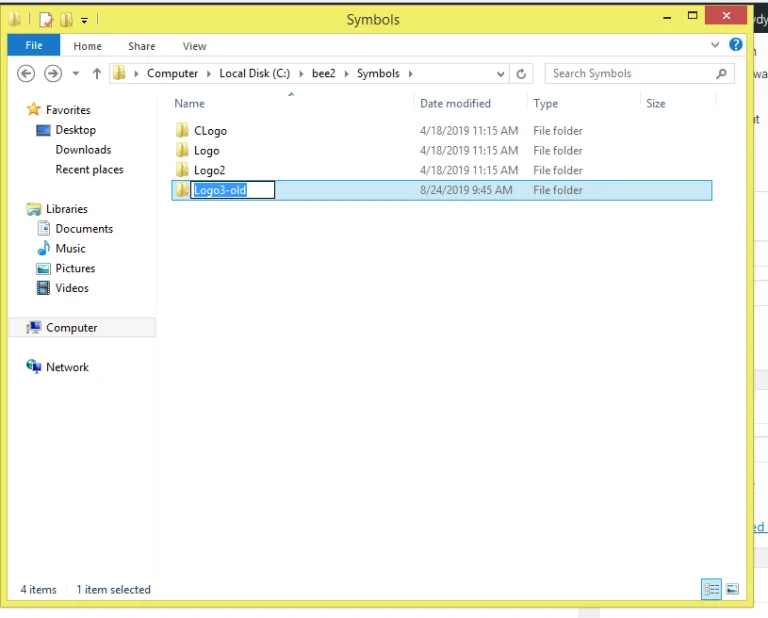Viewport: 768px width, 618px height.
Task: Select Downloads under Favorites
Action: 83,150
